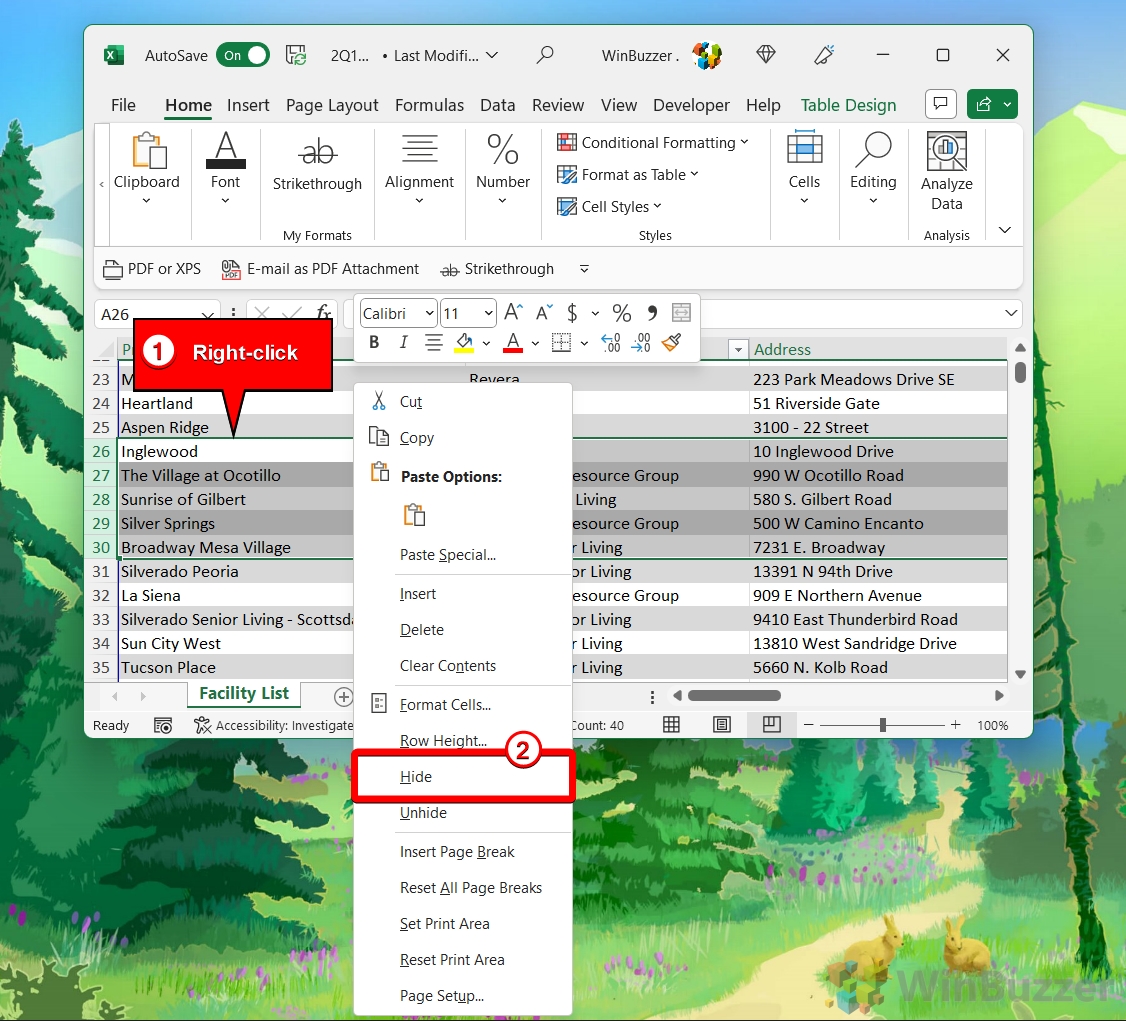Click the Format Painter brush icon
Screen dimensions: 1126x1021
click(671, 343)
